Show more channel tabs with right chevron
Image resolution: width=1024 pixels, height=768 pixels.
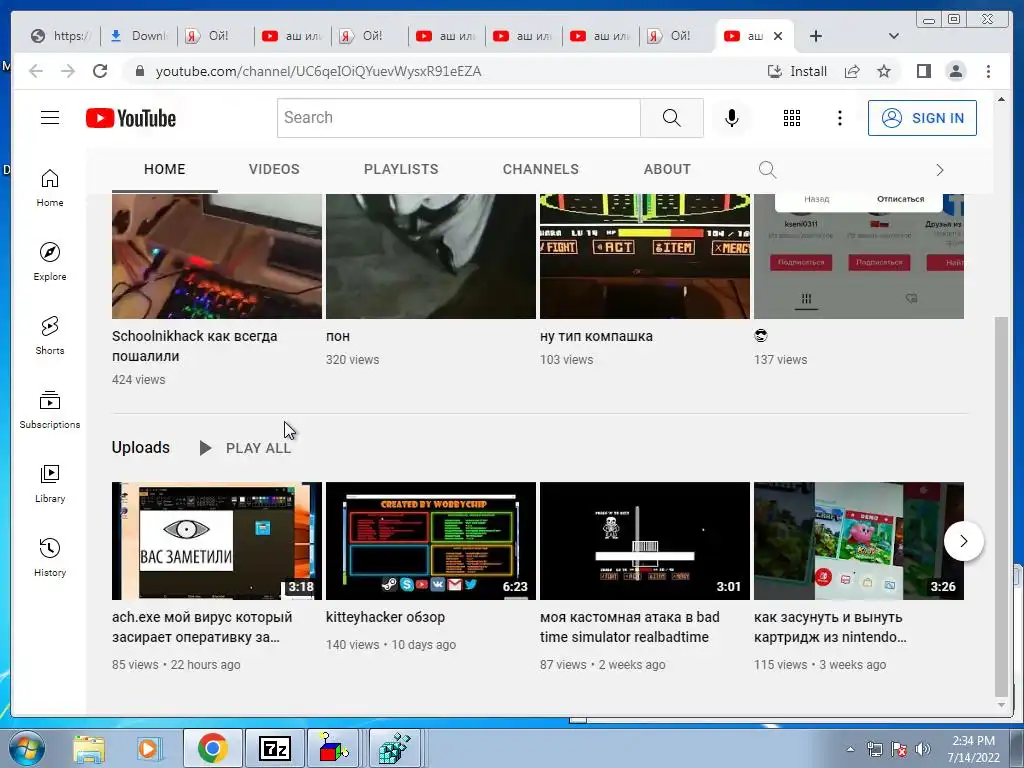940,170
